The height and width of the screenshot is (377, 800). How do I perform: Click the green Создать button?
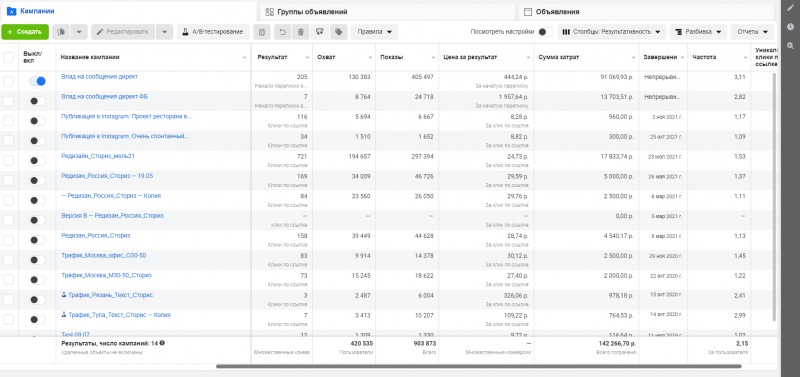25,32
